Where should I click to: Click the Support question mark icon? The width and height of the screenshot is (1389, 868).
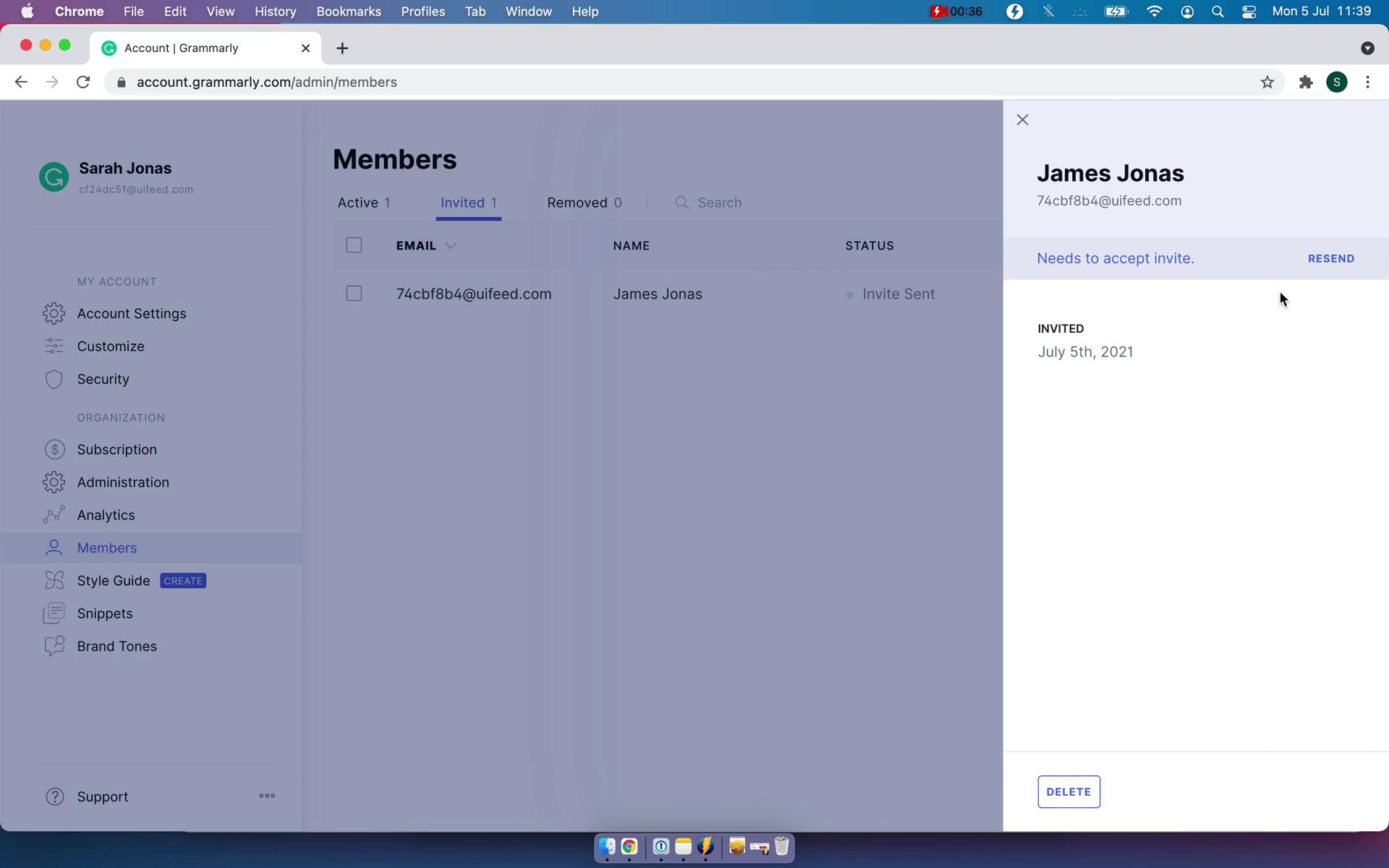click(55, 796)
